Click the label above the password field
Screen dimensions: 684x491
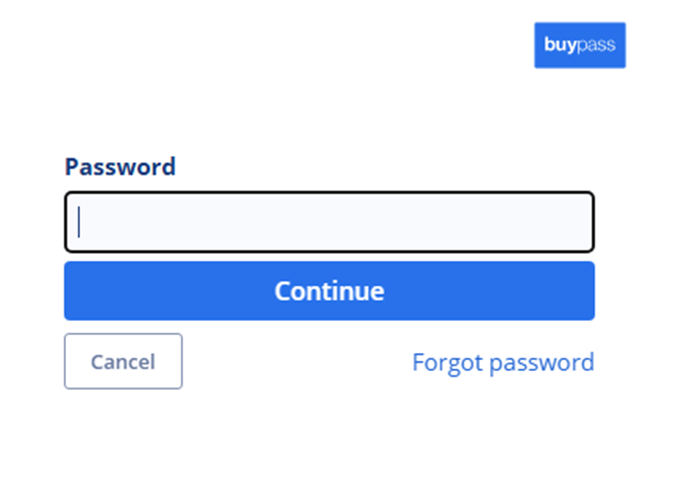pos(120,166)
